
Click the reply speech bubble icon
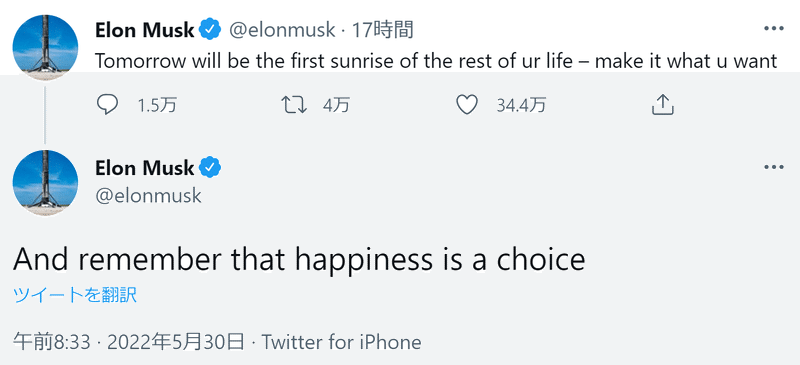click(107, 105)
